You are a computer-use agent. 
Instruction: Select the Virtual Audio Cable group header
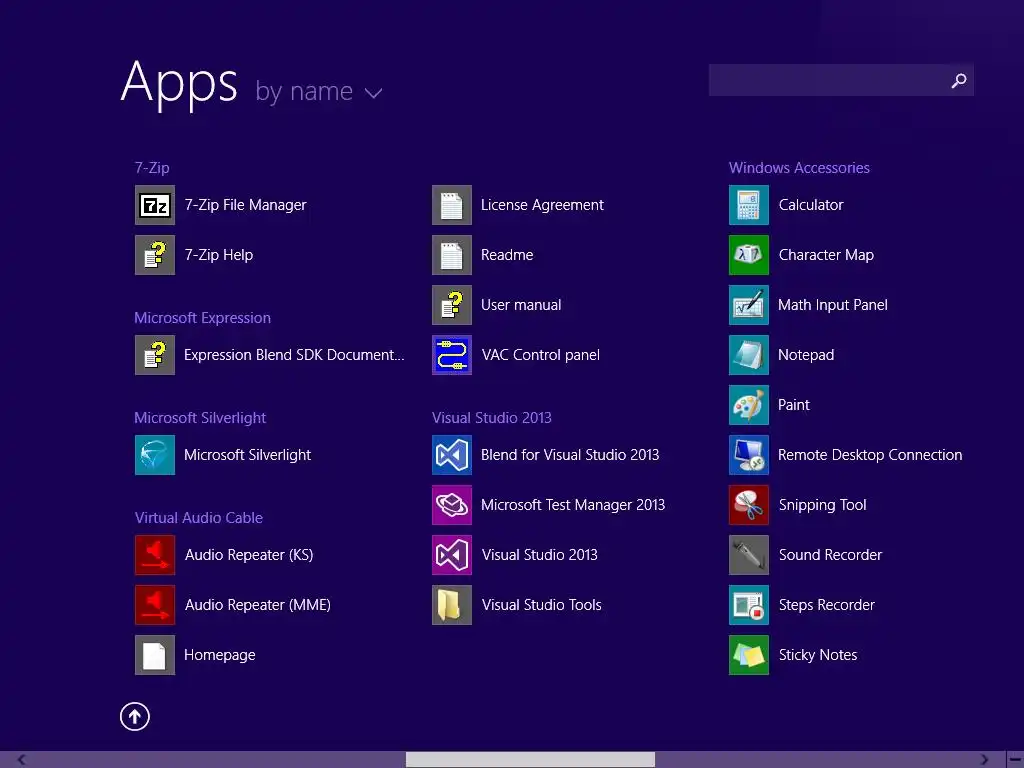point(199,518)
